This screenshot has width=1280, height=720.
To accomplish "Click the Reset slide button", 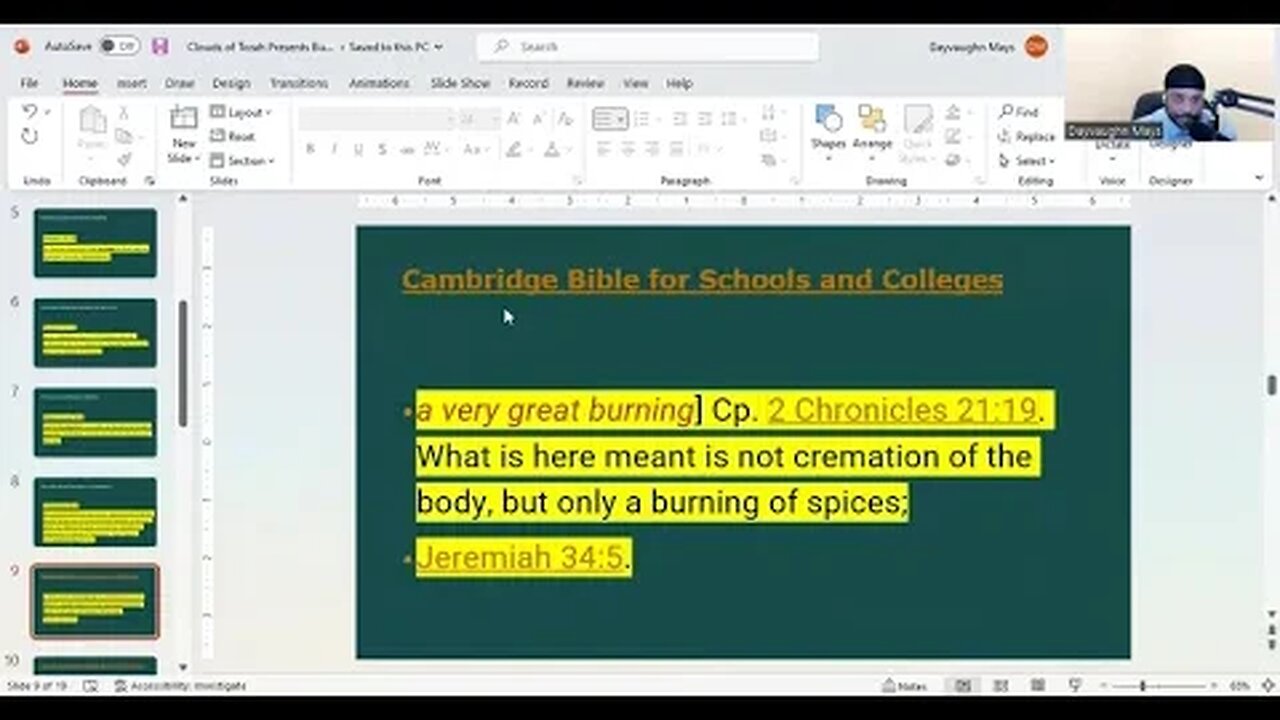I will click(233, 137).
